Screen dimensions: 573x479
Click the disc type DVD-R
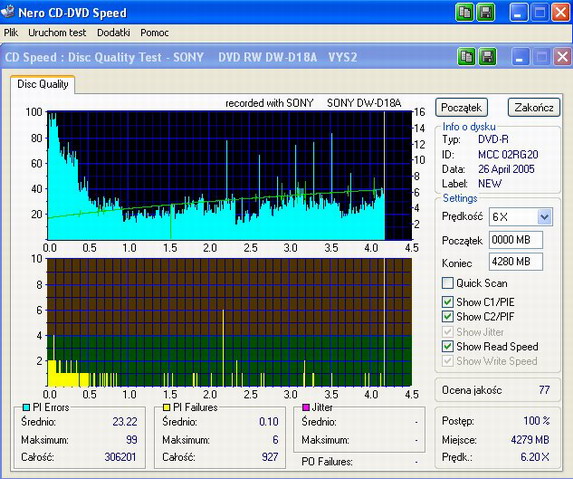[493, 139]
